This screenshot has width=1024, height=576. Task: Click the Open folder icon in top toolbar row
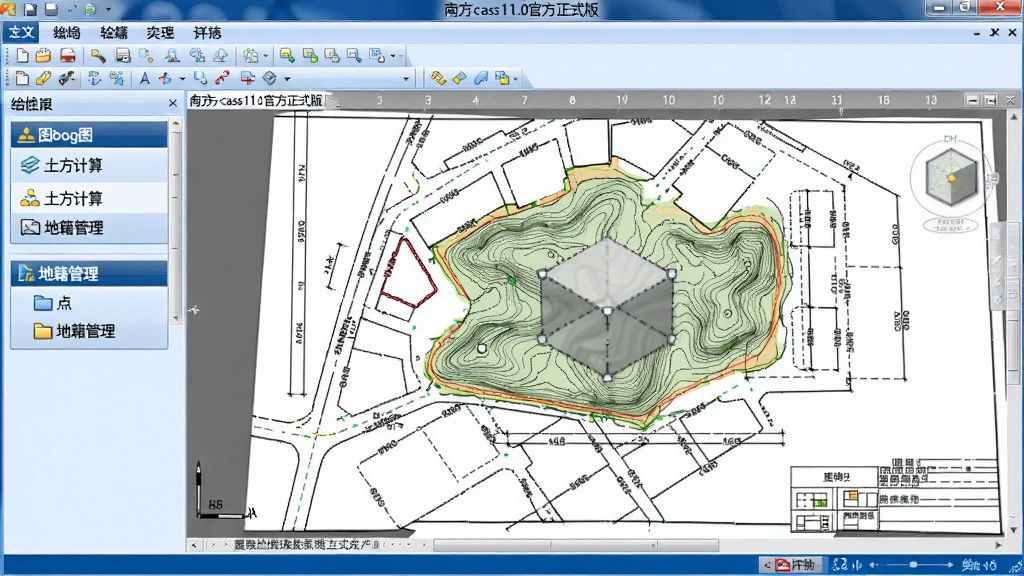tap(44, 56)
